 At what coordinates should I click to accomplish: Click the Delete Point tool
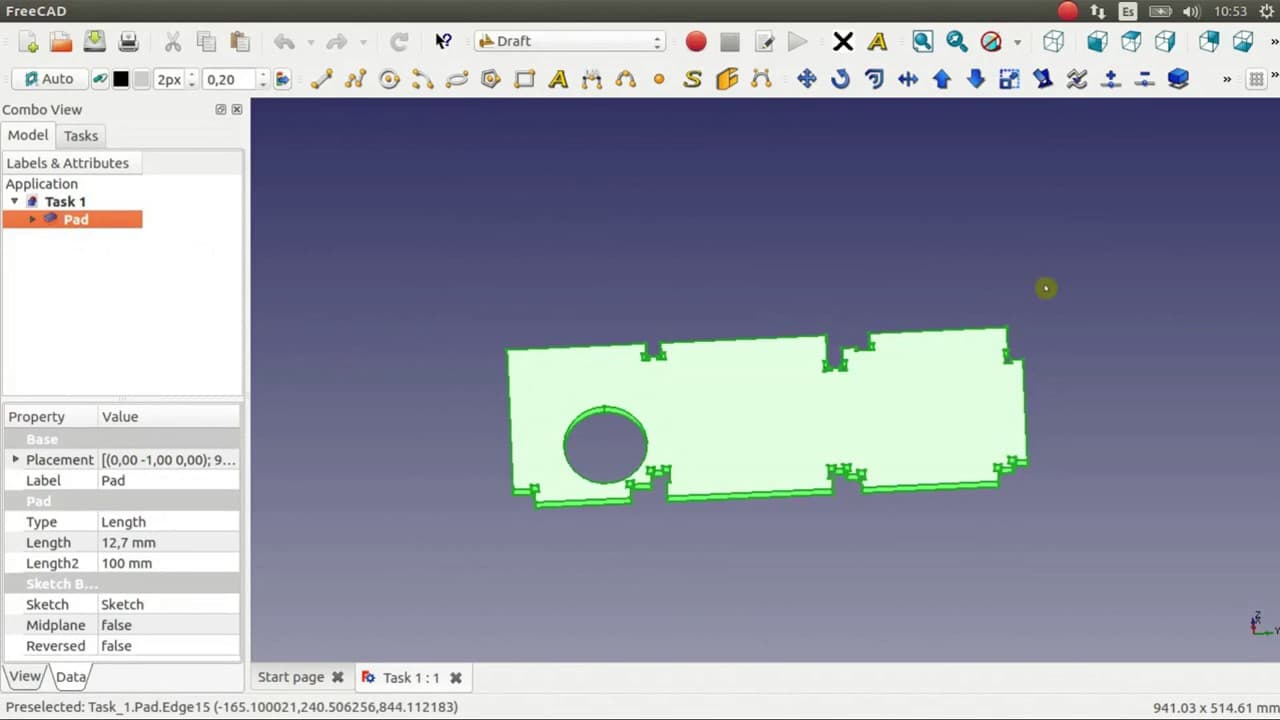click(x=1145, y=79)
